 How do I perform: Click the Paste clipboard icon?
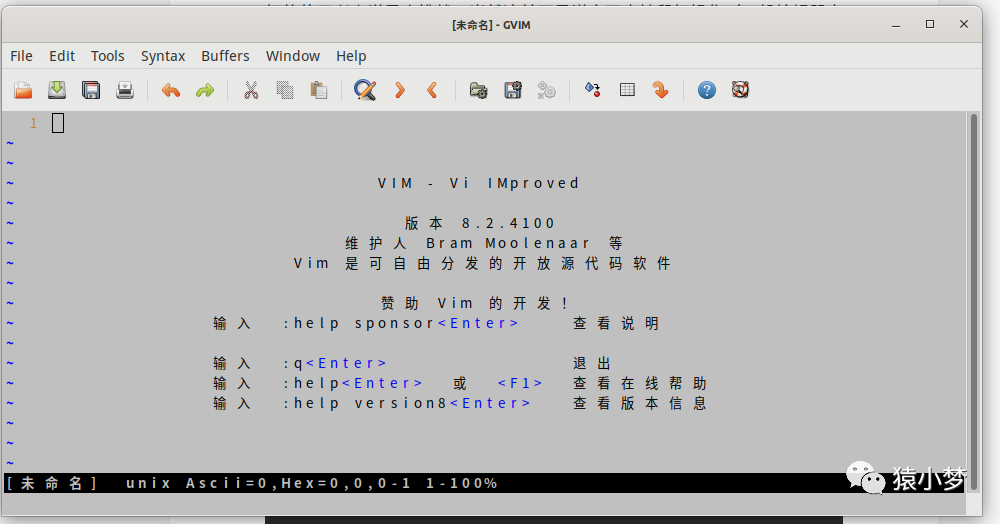click(x=319, y=90)
